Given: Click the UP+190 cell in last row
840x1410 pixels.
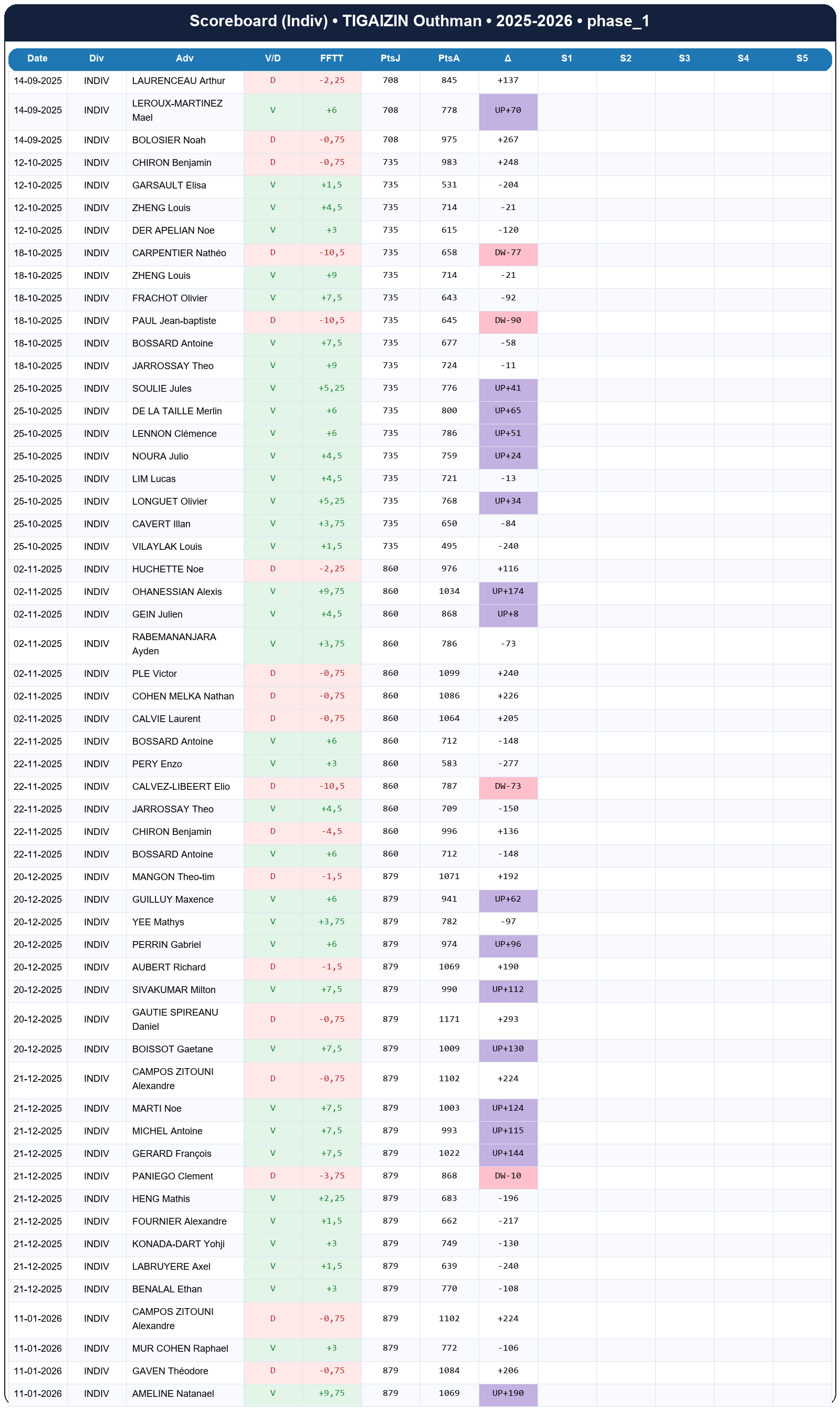Looking at the screenshot, I should [x=508, y=1393].
